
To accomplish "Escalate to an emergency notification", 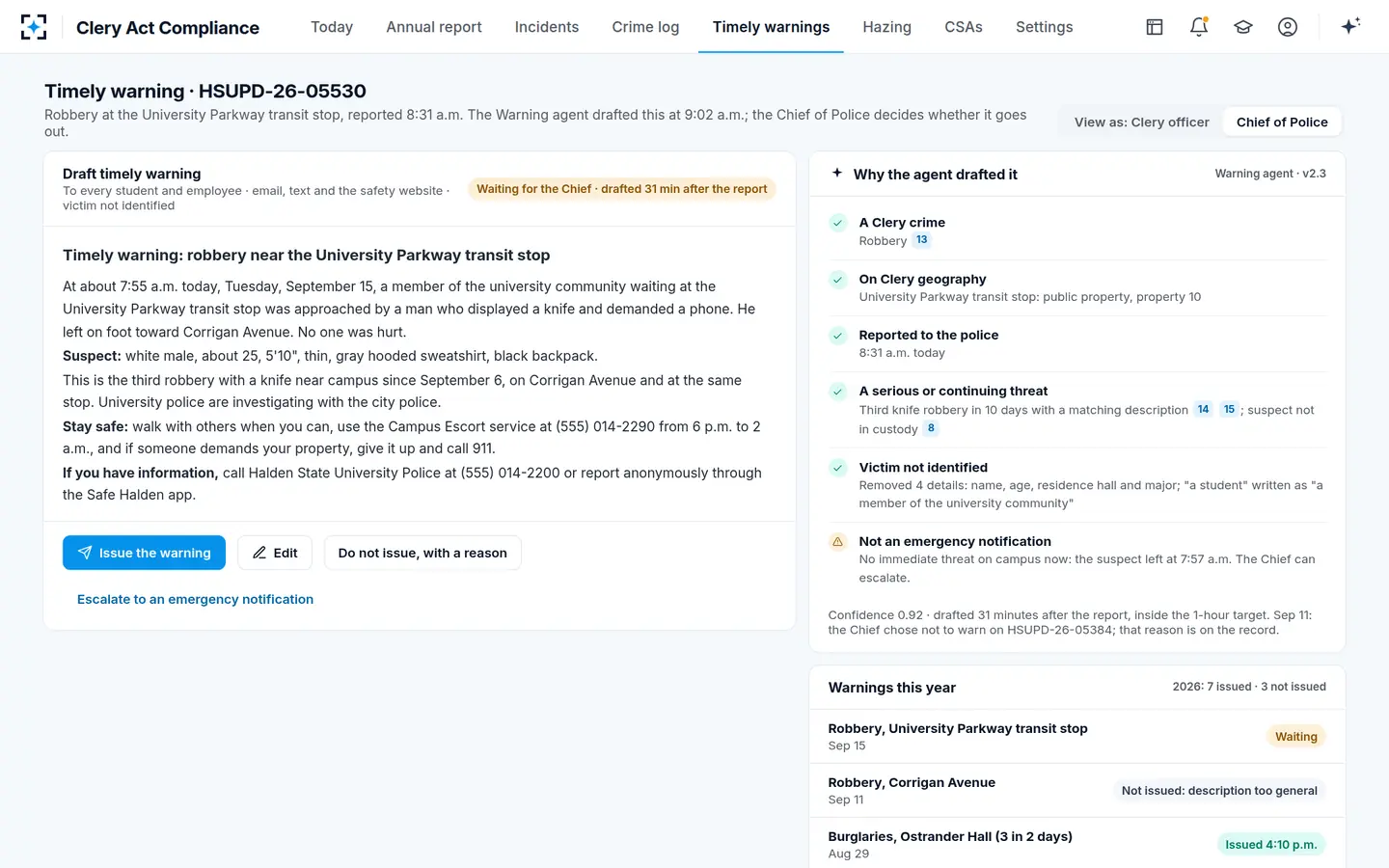I will tap(195, 599).
